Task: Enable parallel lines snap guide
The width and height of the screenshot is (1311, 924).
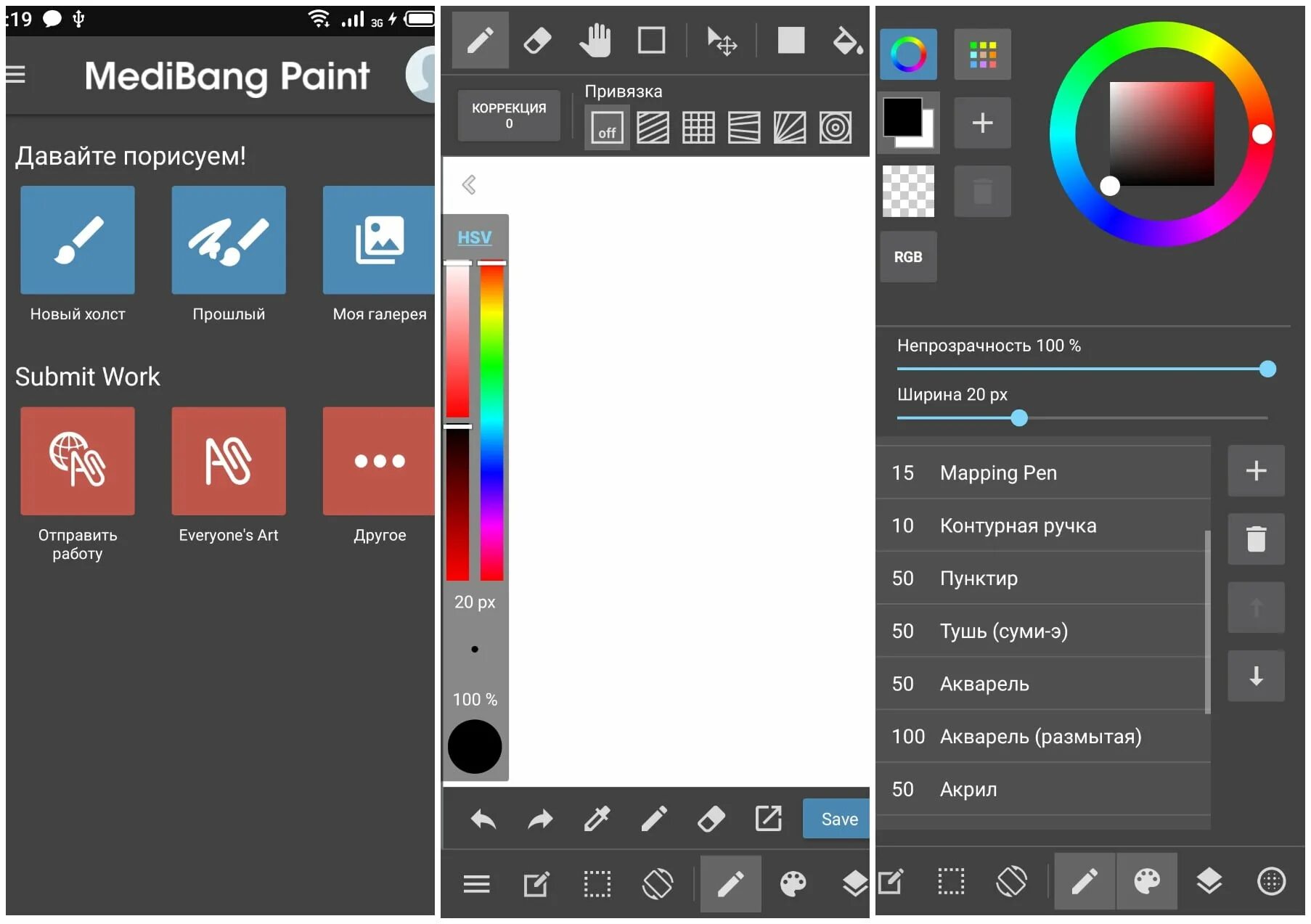Action: point(653,128)
